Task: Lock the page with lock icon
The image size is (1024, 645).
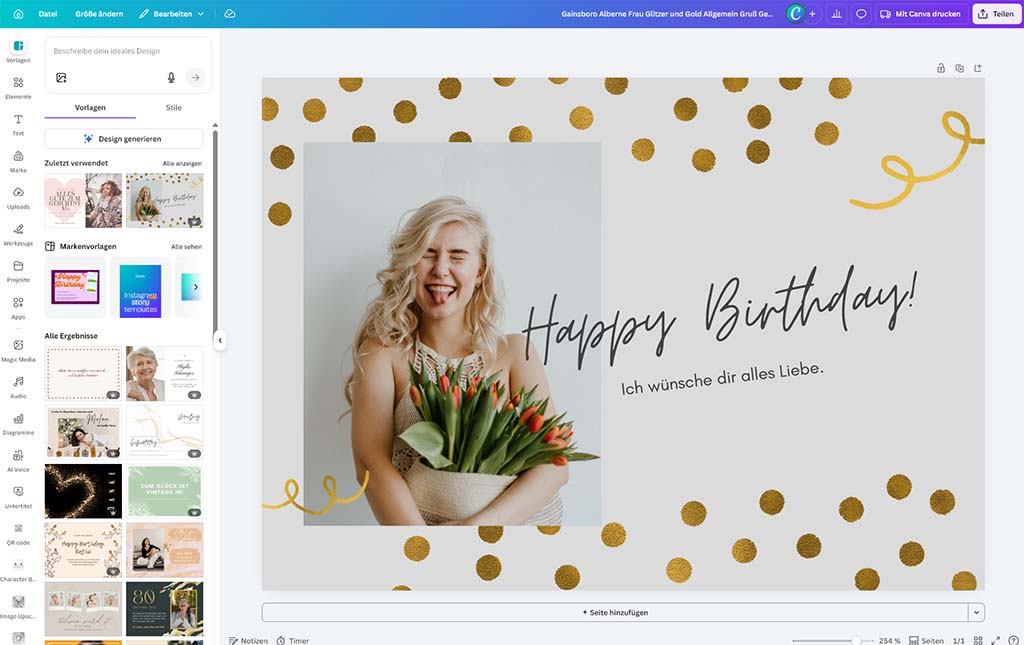Action: [x=941, y=68]
